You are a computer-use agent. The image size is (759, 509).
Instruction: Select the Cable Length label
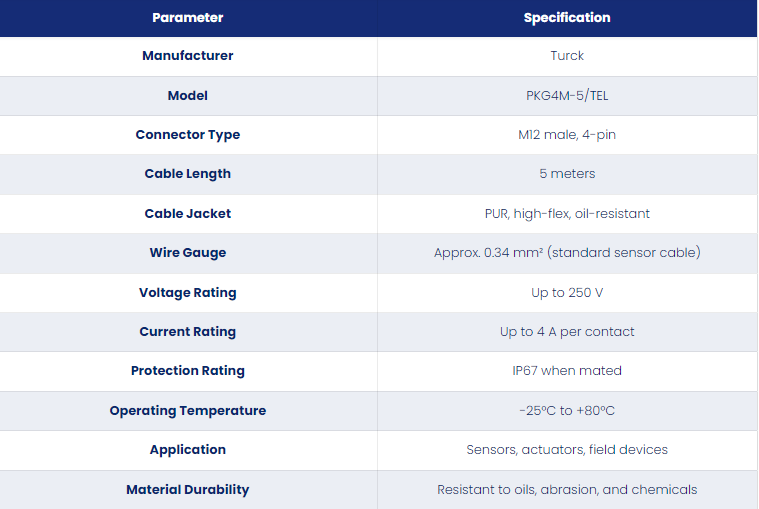pyautogui.click(x=188, y=174)
